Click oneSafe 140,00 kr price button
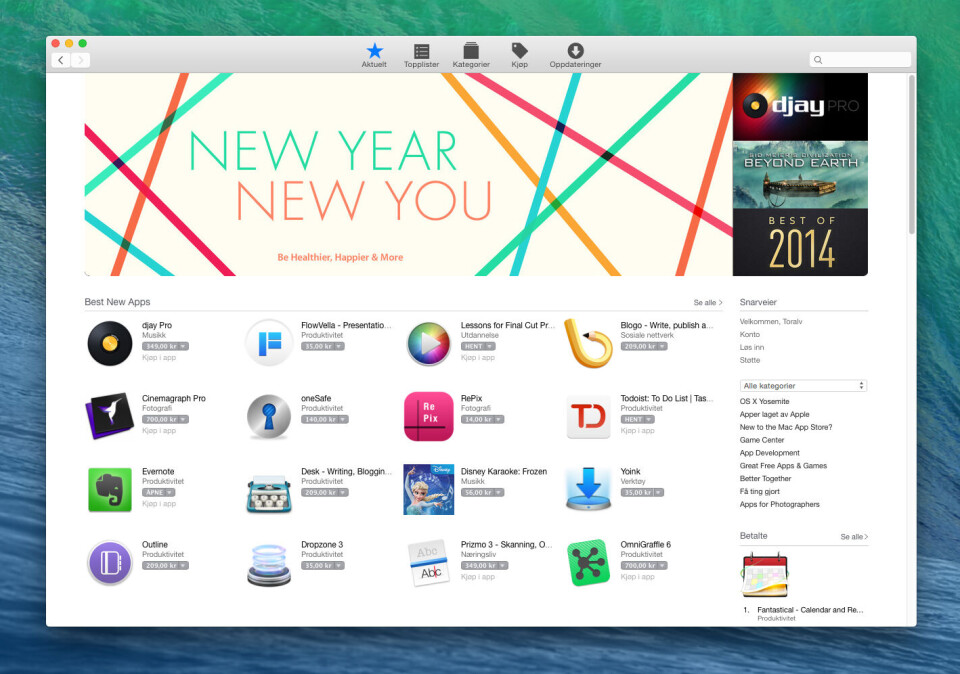 (x=324, y=419)
